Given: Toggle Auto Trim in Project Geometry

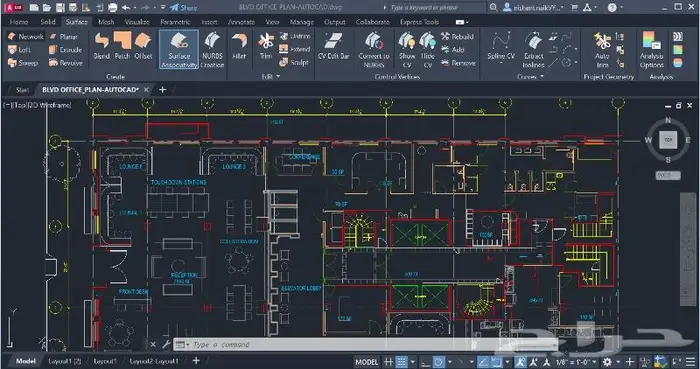Looking at the screenshot, I should pos(602,50).
